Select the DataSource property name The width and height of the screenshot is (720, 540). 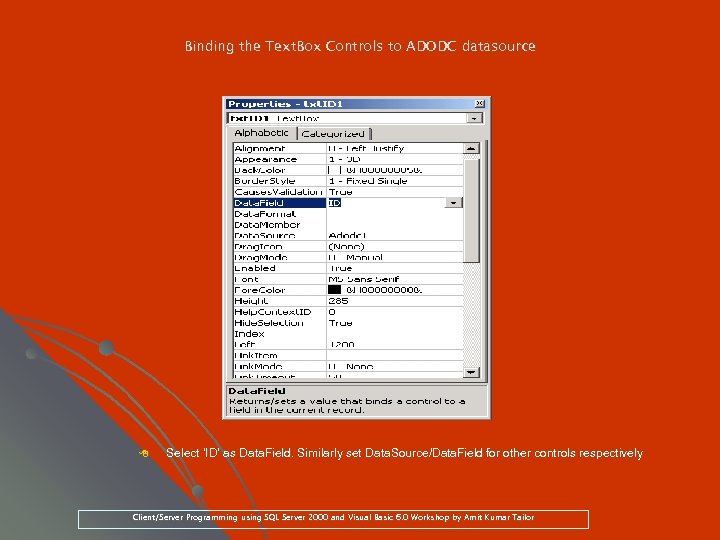(x=264, y=236)
